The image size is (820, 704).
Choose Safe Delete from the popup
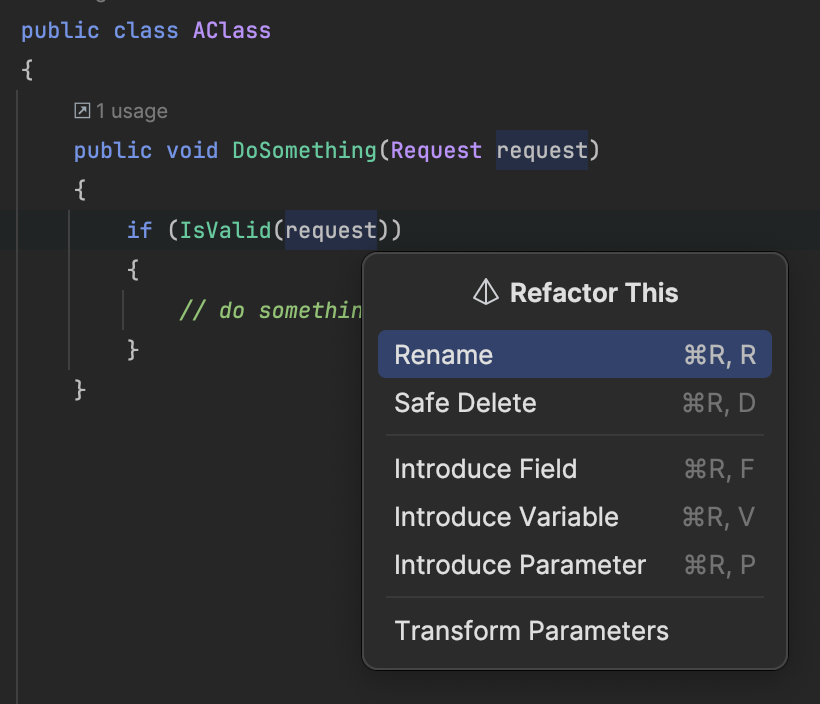click(x=465, y=403)
